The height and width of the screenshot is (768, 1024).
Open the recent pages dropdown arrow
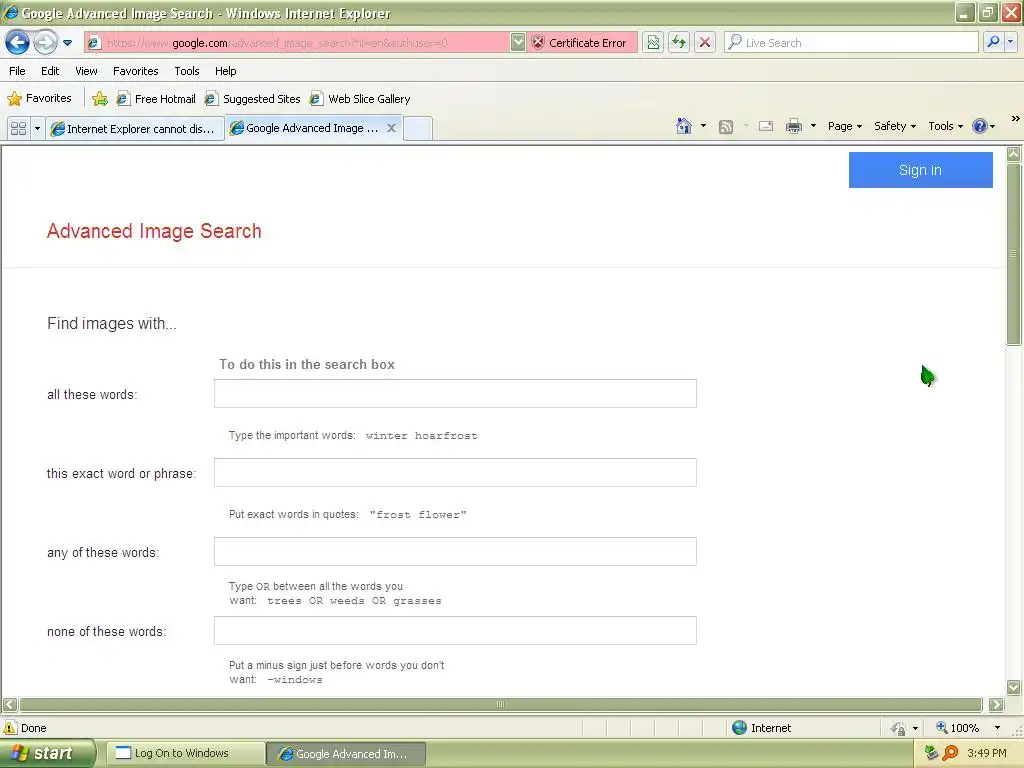[67, 43]
